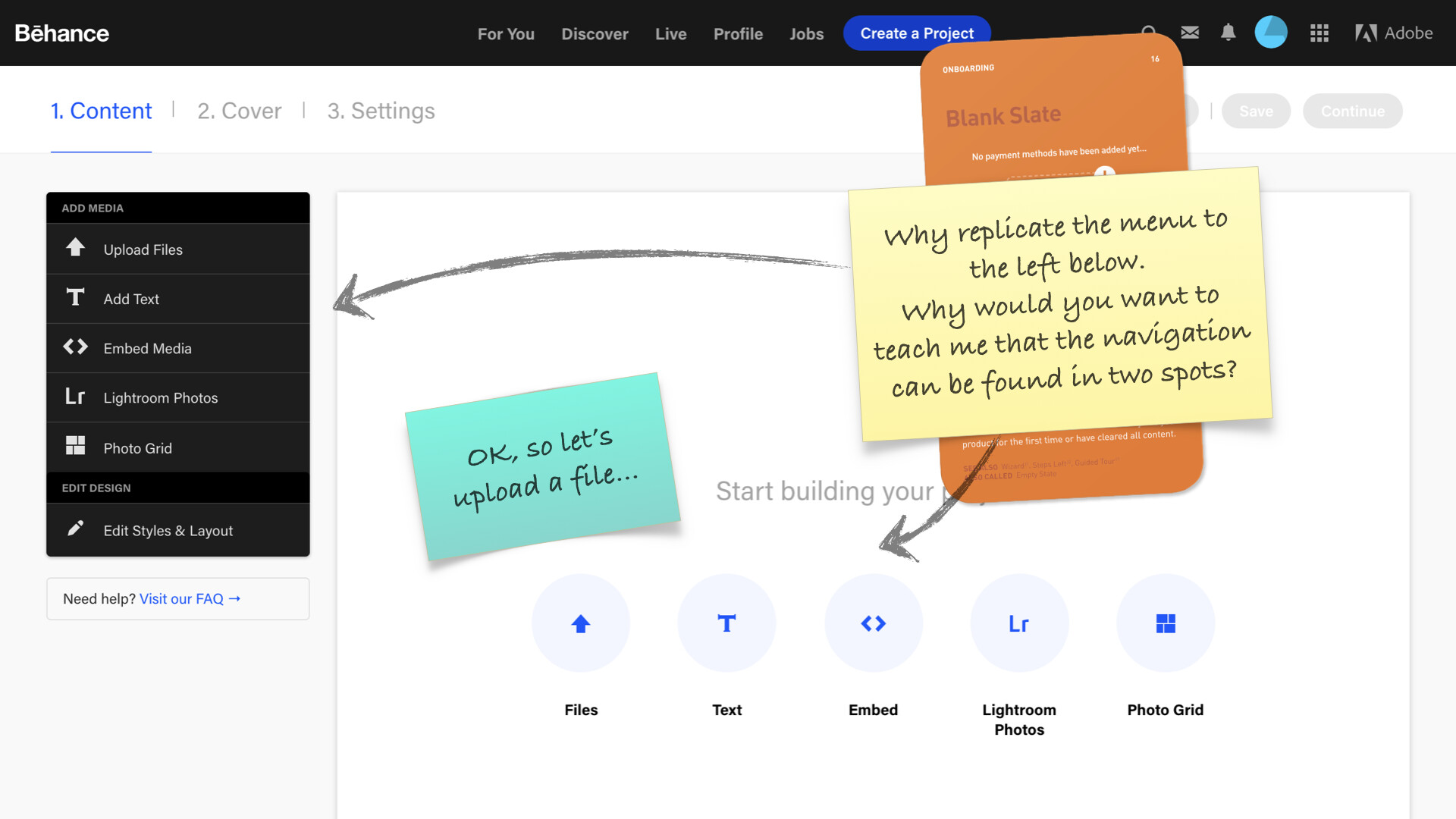Image resolution: width=1456 pixels, height=819 pixels.
Task: Open the messages envelope icon
Action: [x=1190, y=33]
